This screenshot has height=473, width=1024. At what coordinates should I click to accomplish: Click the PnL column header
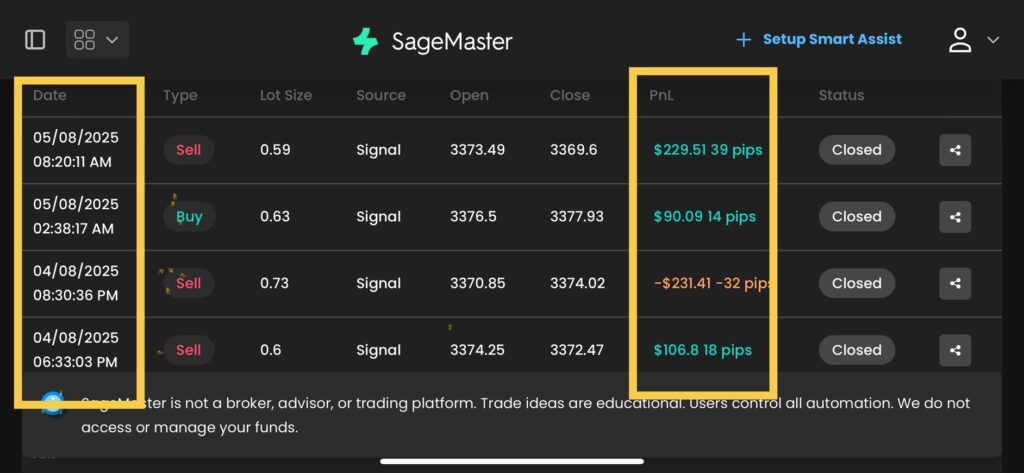tap(662, 96)
